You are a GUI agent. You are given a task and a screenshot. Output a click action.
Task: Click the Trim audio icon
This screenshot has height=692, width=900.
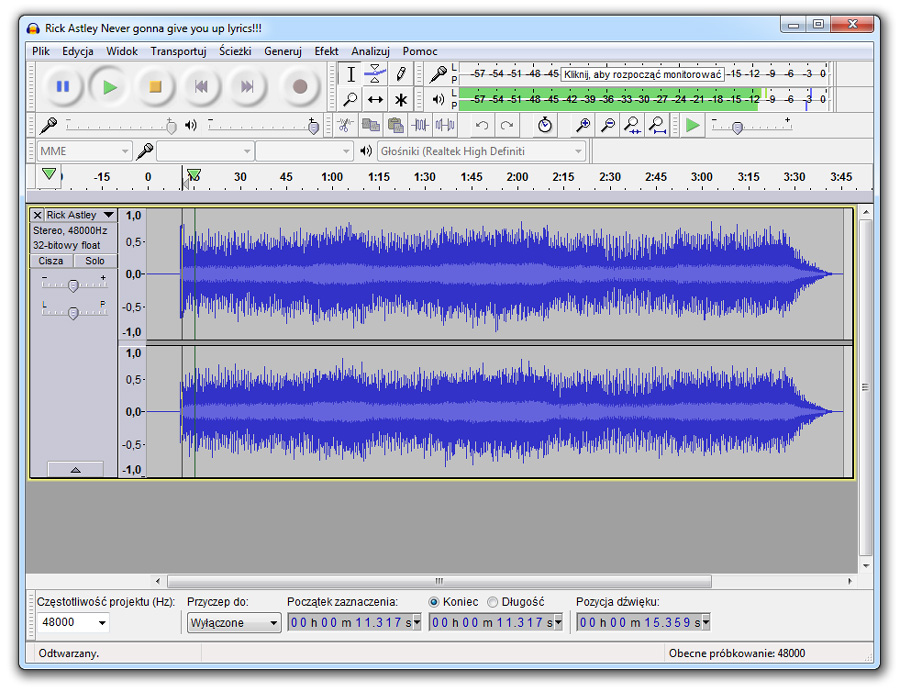[420, 125]
